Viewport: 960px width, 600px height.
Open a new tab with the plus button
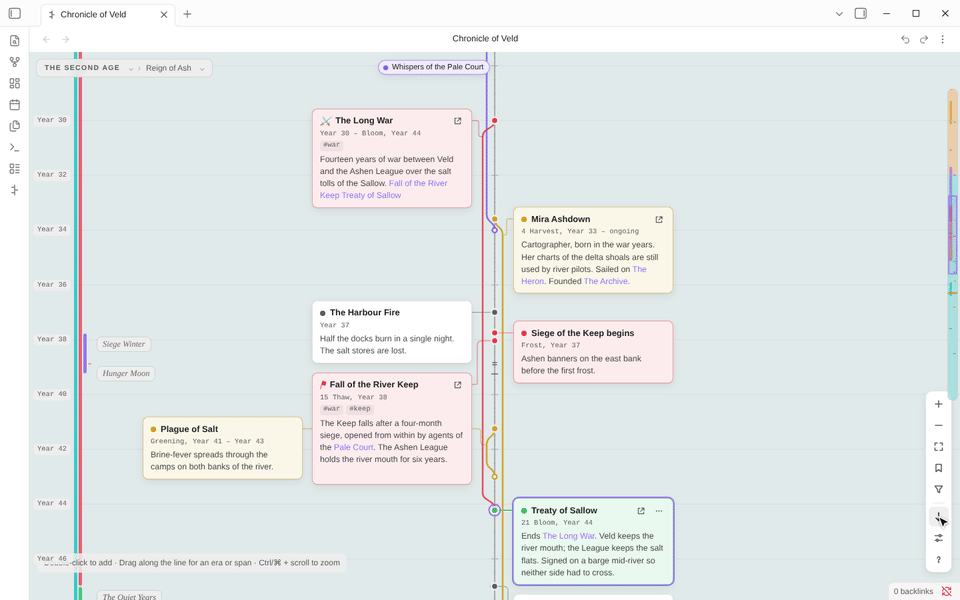coord(187,14)
